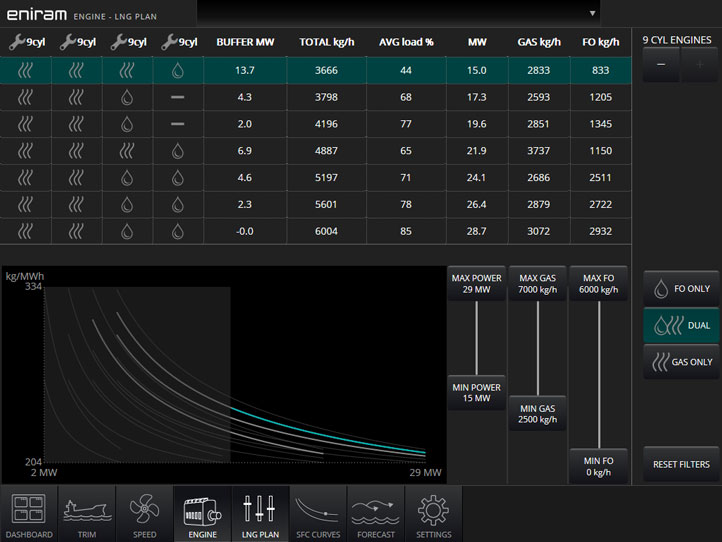Click the MAX FO 6000 kg/h slider handle
The height and width of the screenshot is (542, 722).
[599, 284]
